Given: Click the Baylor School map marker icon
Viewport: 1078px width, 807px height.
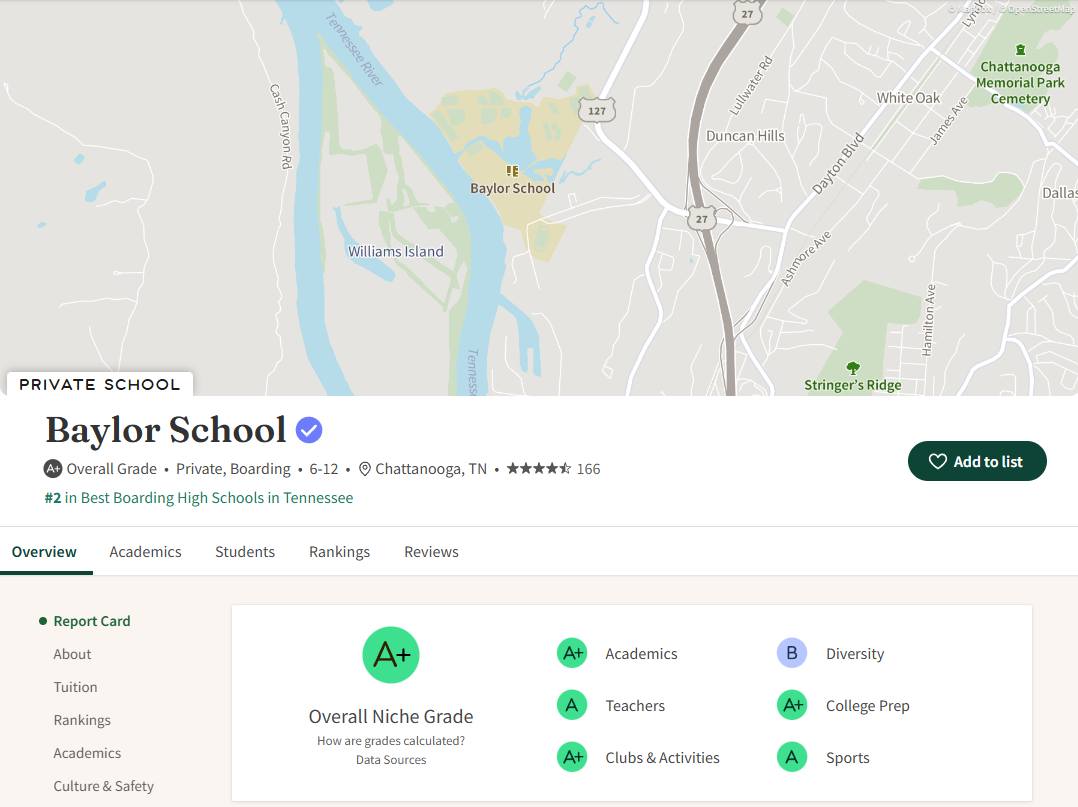Looking at the screenshot, I should coord(512,171).
